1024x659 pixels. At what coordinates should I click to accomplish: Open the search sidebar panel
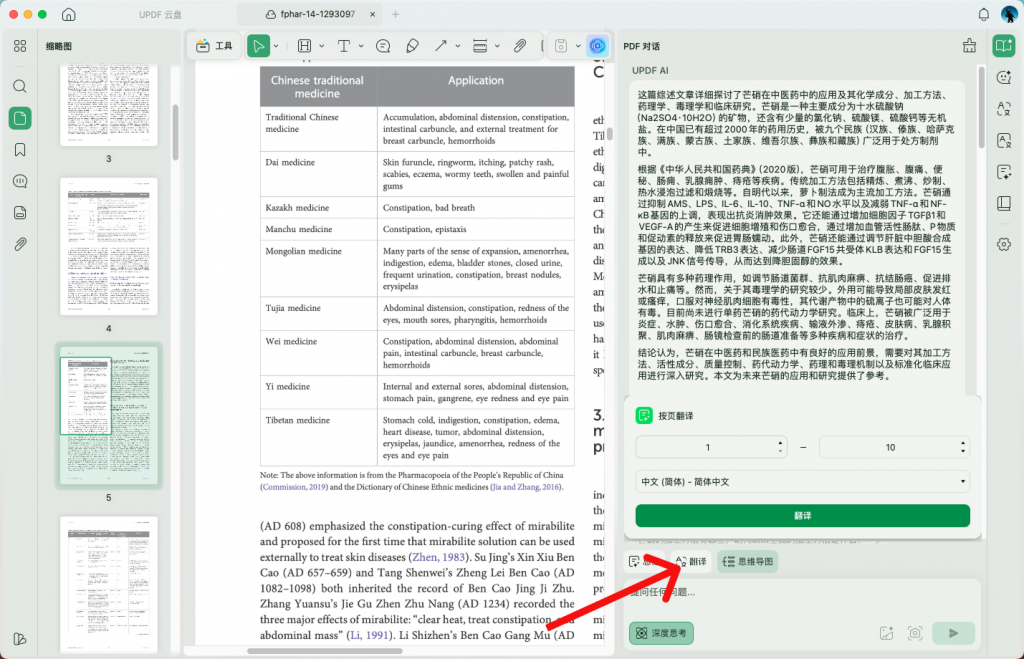point(20,86)
